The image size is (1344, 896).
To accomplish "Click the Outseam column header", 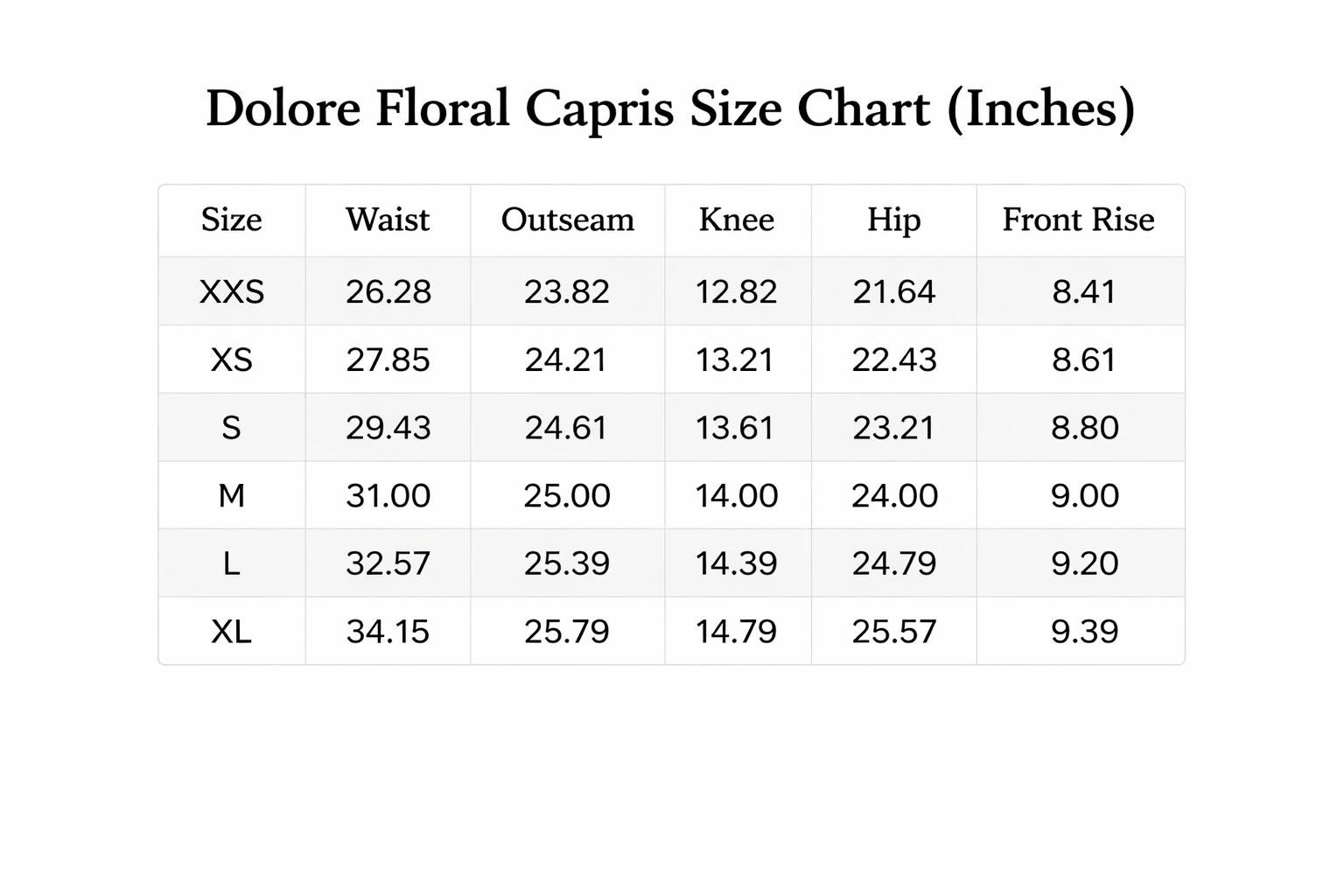I will [x=567, y=220].
